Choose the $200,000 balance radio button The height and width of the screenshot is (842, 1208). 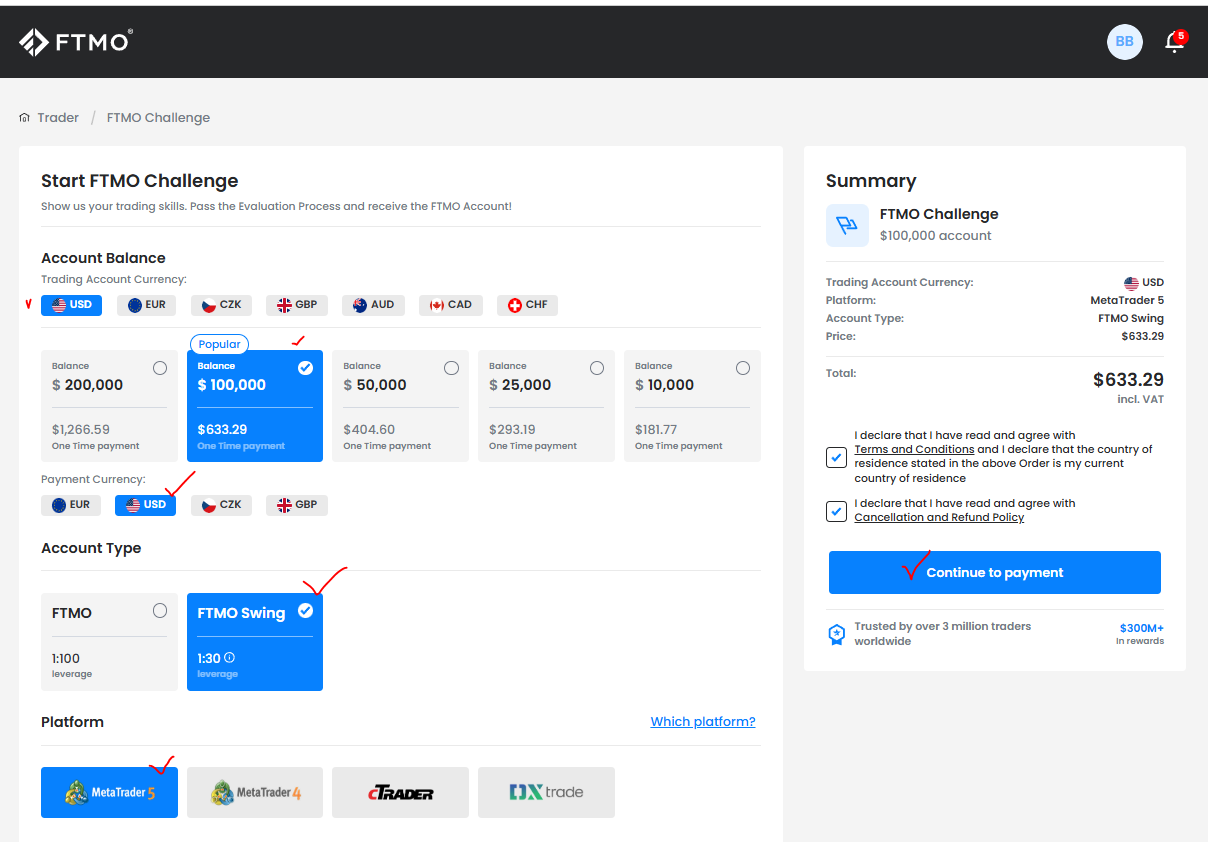point(160,368)
